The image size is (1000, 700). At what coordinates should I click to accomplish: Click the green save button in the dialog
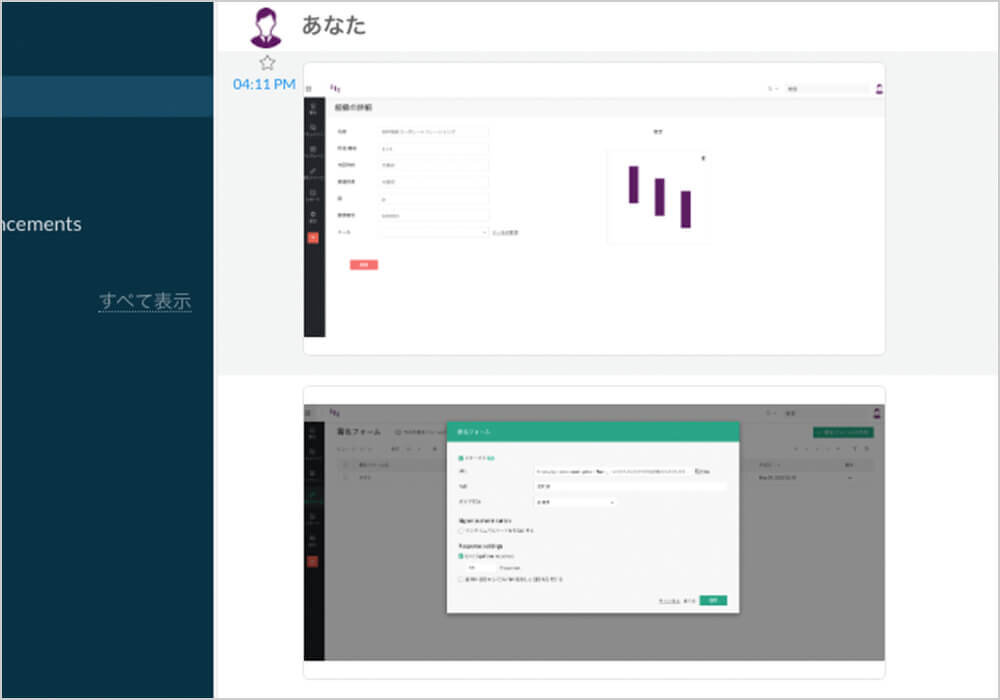coord(713,600)
